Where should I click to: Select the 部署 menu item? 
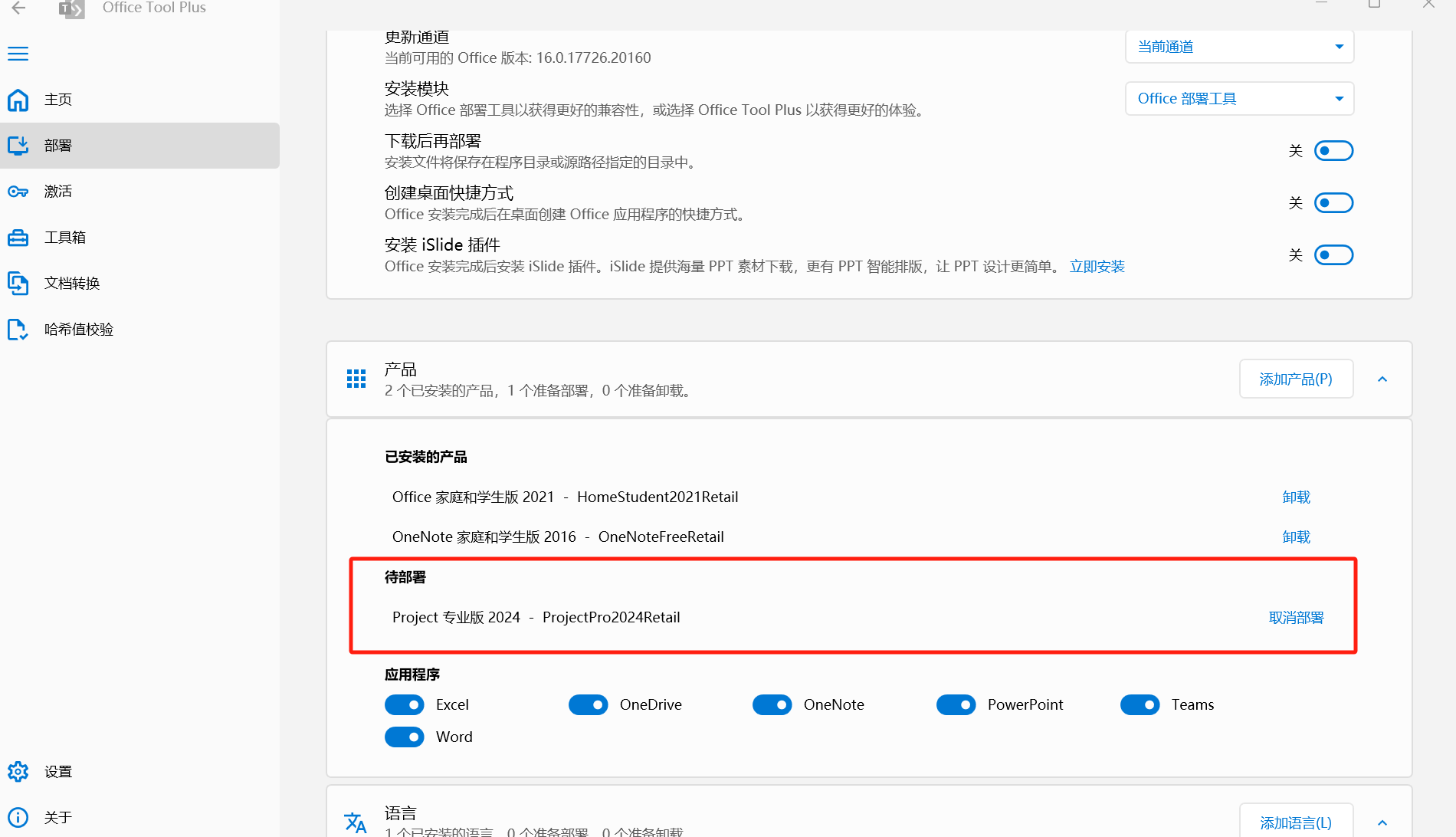coord(139,146)
